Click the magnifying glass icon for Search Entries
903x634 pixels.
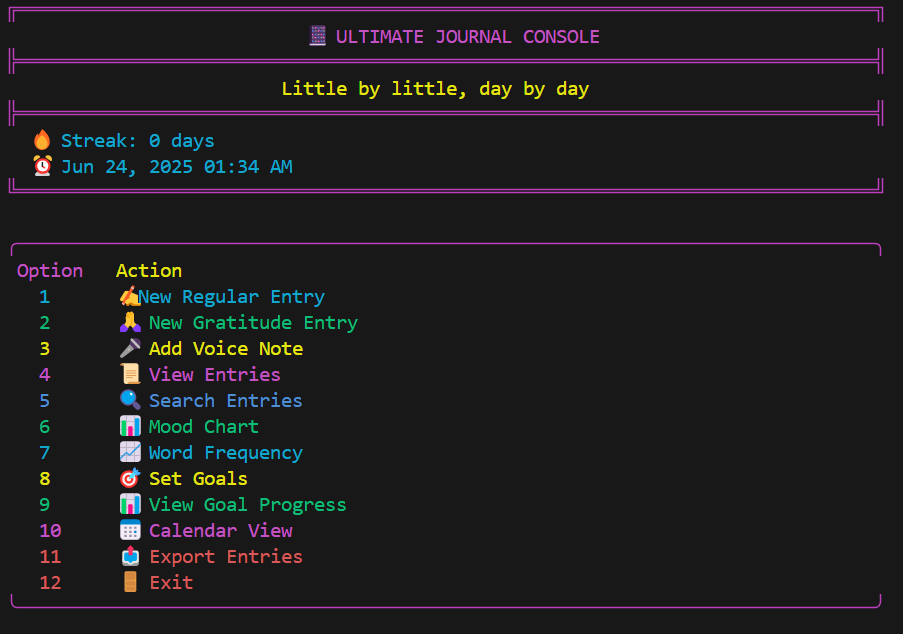click(130, 400)
